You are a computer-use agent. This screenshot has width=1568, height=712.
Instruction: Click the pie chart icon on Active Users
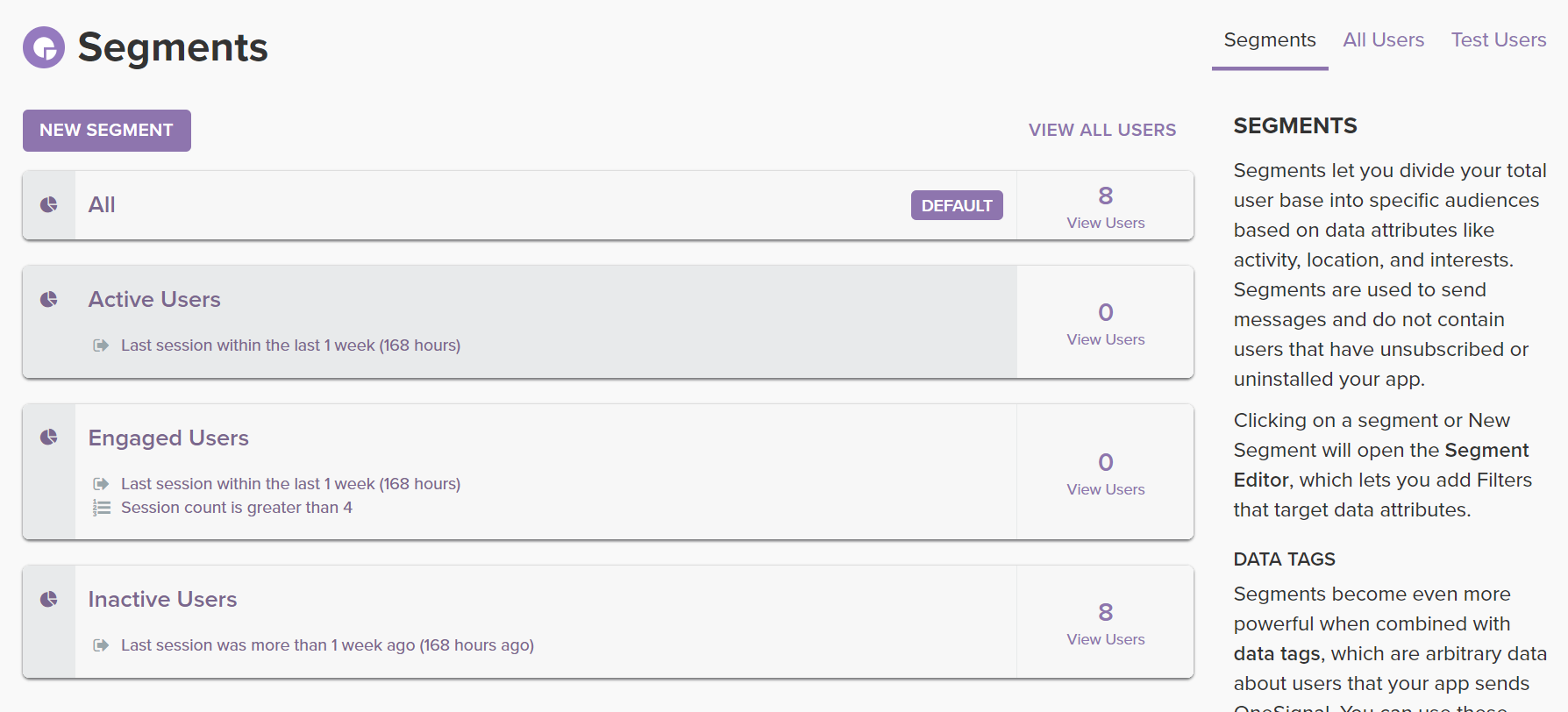pyautogui.click(x=49, y=300)
